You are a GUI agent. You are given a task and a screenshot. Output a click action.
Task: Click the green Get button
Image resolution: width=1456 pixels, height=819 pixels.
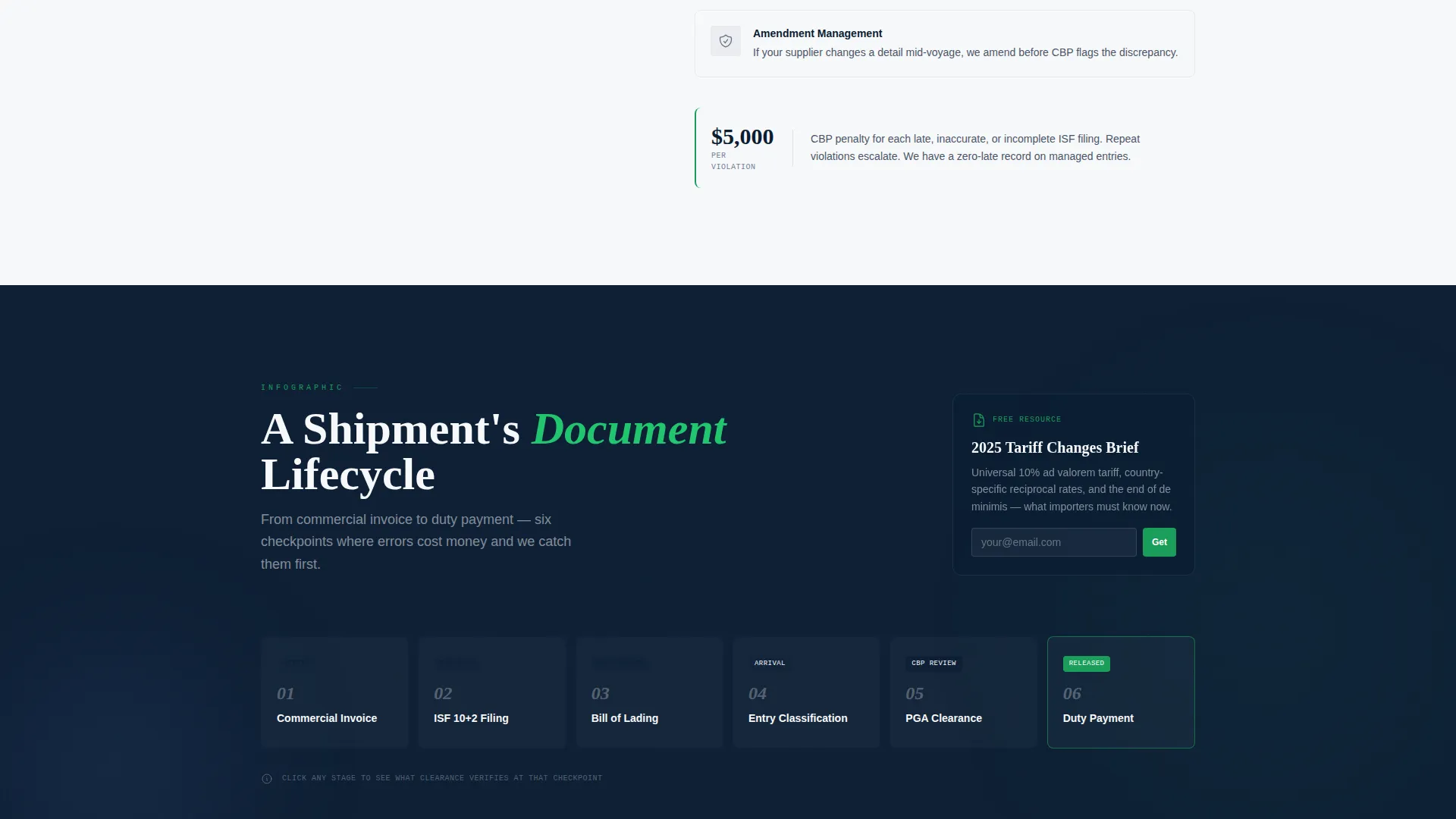point(1159,542)
